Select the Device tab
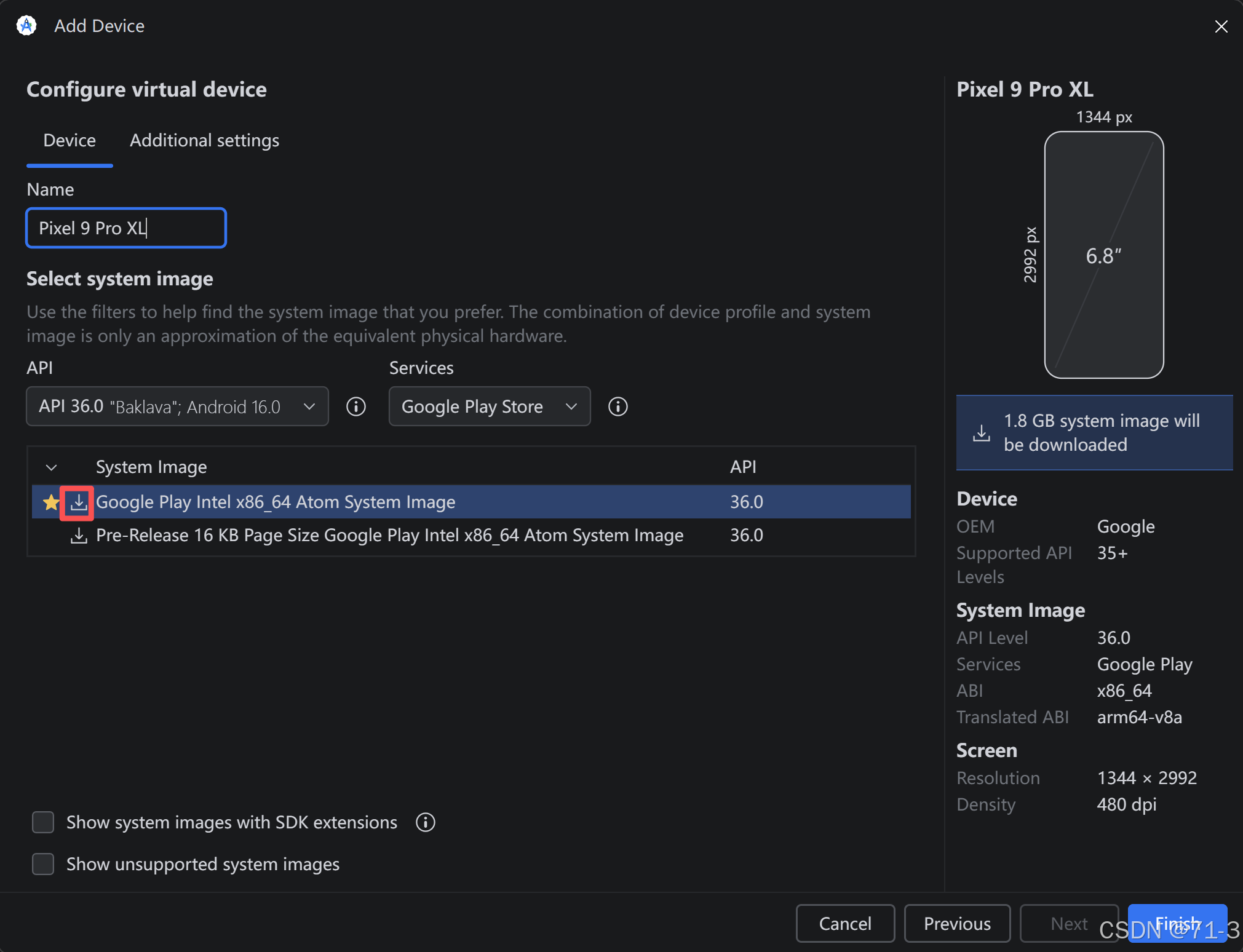This screenshot has height=952, width=1243. (x=69, y=141)
